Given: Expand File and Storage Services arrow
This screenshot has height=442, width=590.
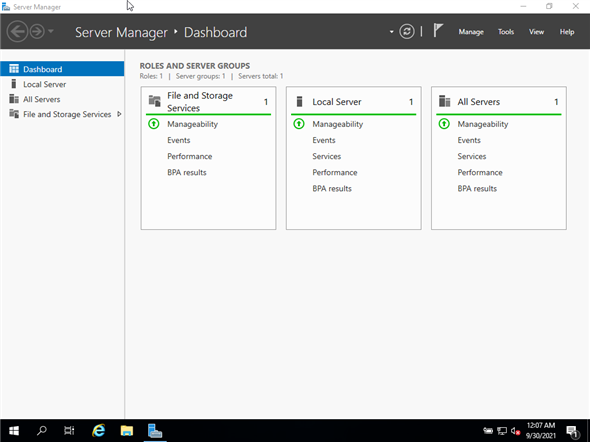Looking at the screenshot, I should tap(119, 114).
